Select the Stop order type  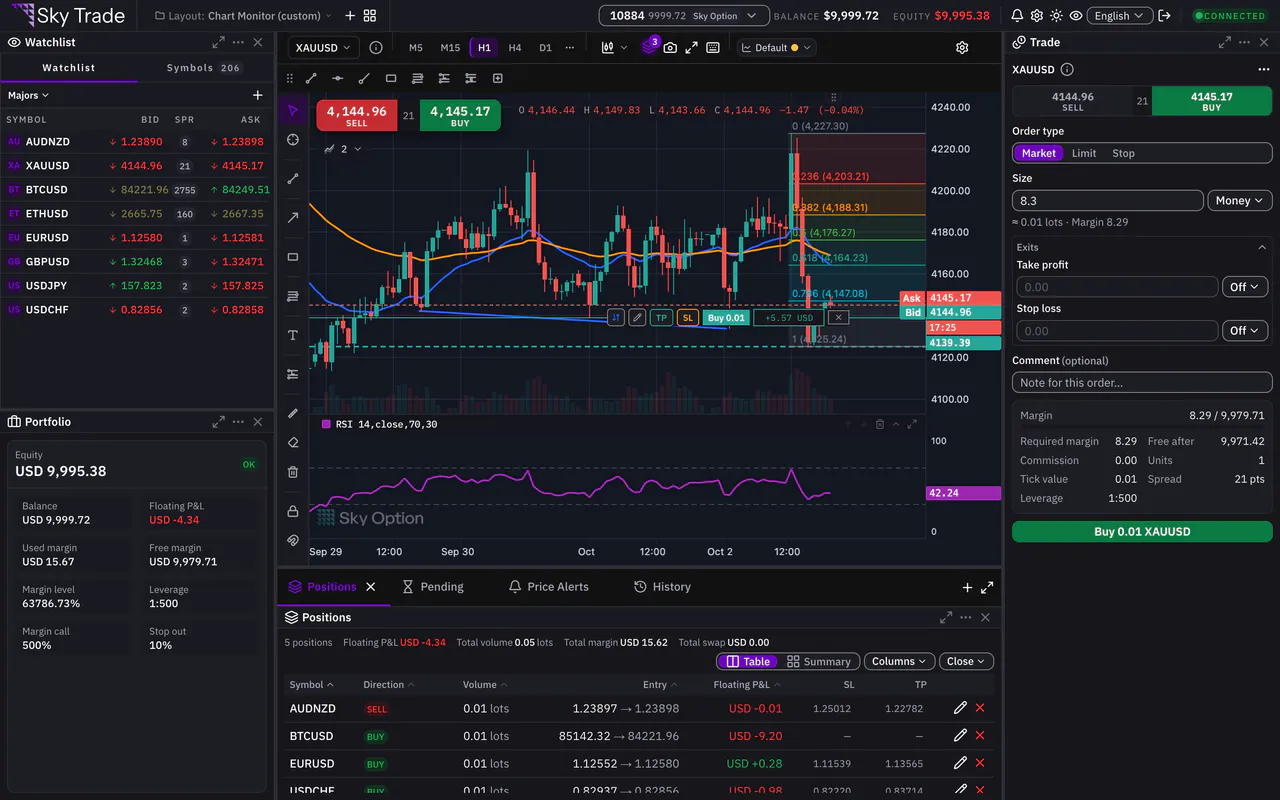[x=1124, y=153]
